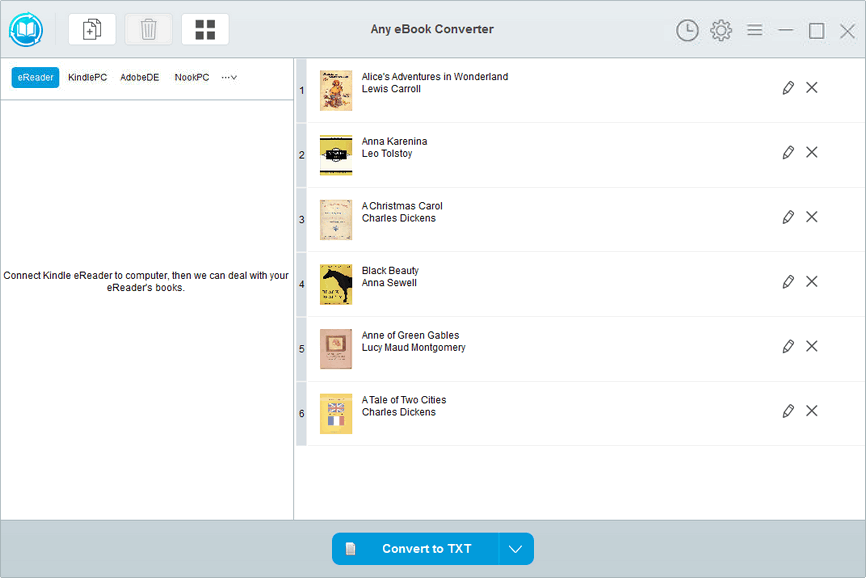Edit metadata for Alice's Adventures in Wonderland
The image size is (866, 578).
coord(788,88)
